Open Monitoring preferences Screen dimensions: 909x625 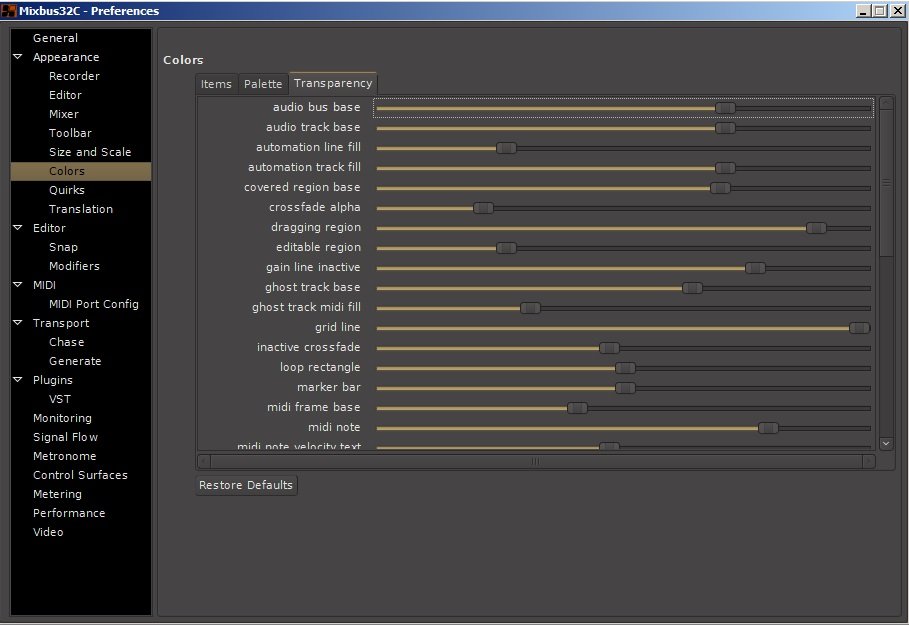point(62,418)
